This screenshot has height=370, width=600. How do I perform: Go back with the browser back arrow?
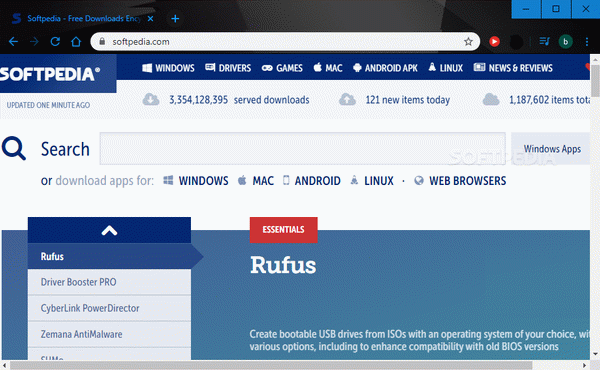[x=13, y=42]
